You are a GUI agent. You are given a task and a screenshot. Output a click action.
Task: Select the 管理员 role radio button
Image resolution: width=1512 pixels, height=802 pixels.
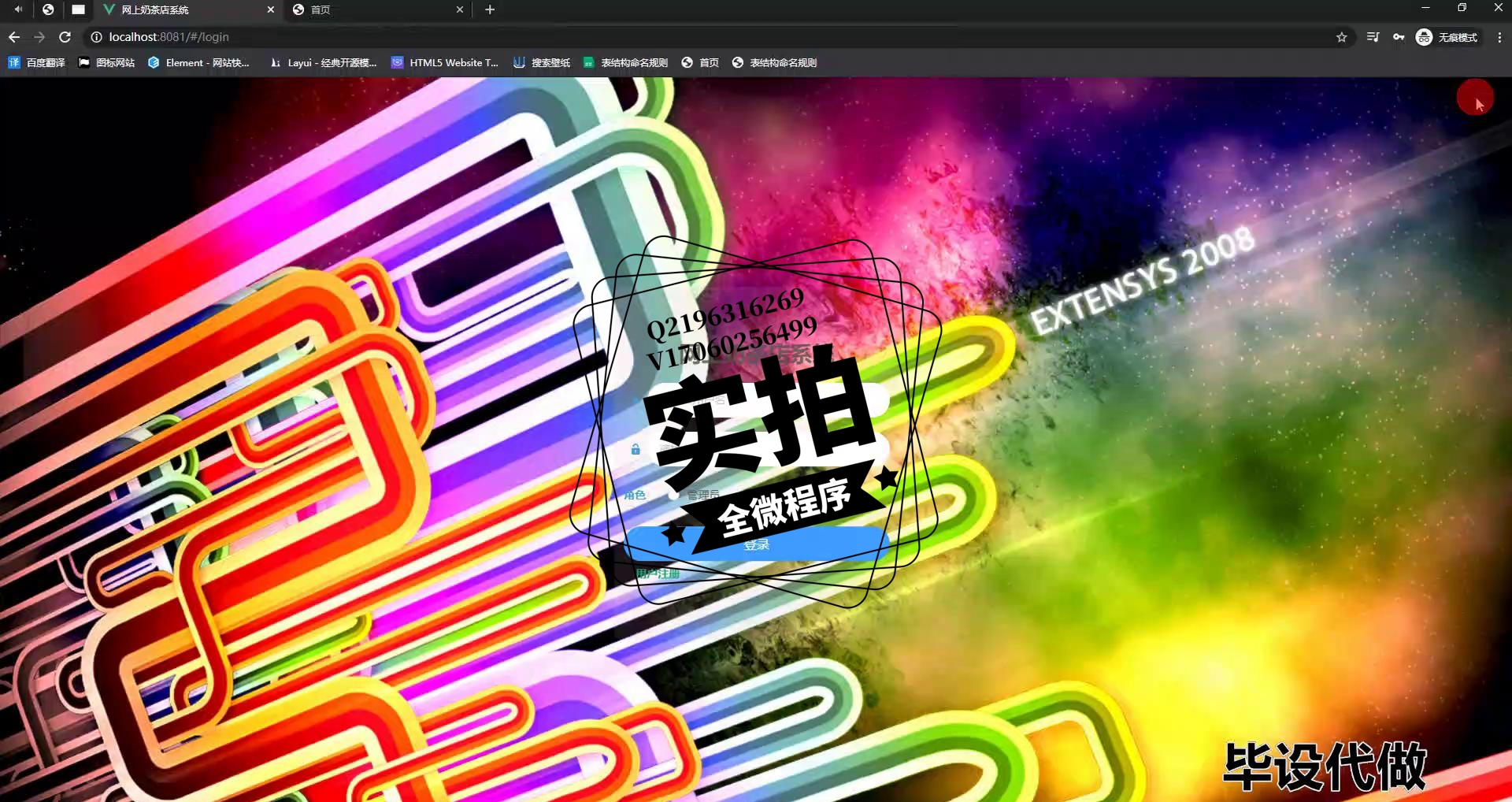tap(673, 495)
